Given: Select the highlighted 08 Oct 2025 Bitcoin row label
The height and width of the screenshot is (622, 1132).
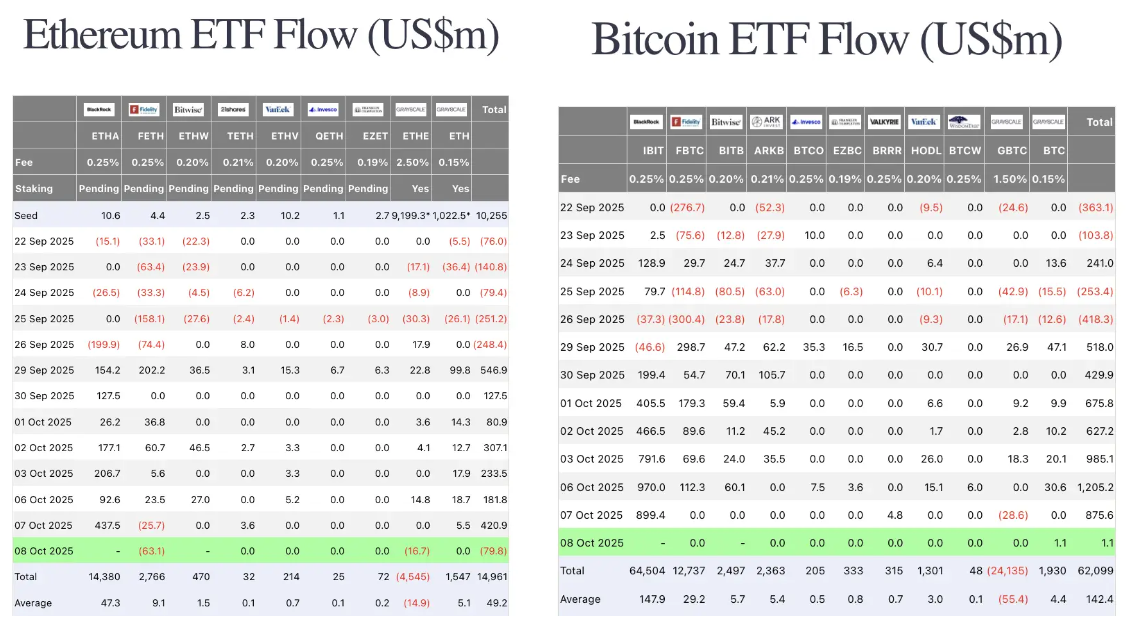Looking at the screenshot, I should tap(592, 543).
